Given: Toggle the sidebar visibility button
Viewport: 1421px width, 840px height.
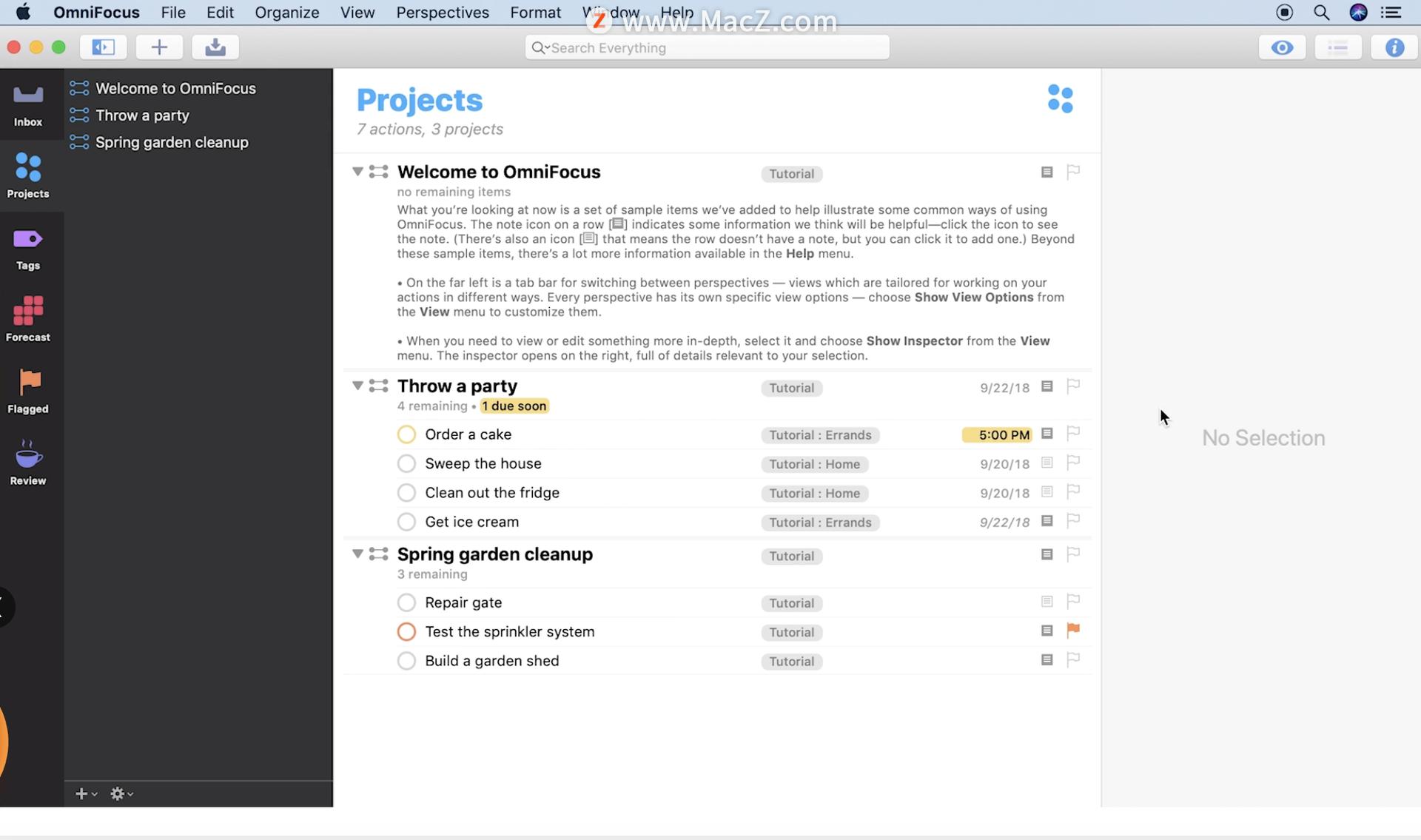Looking at the screenshot, I should pyautogui.click(x=103, y=47).
